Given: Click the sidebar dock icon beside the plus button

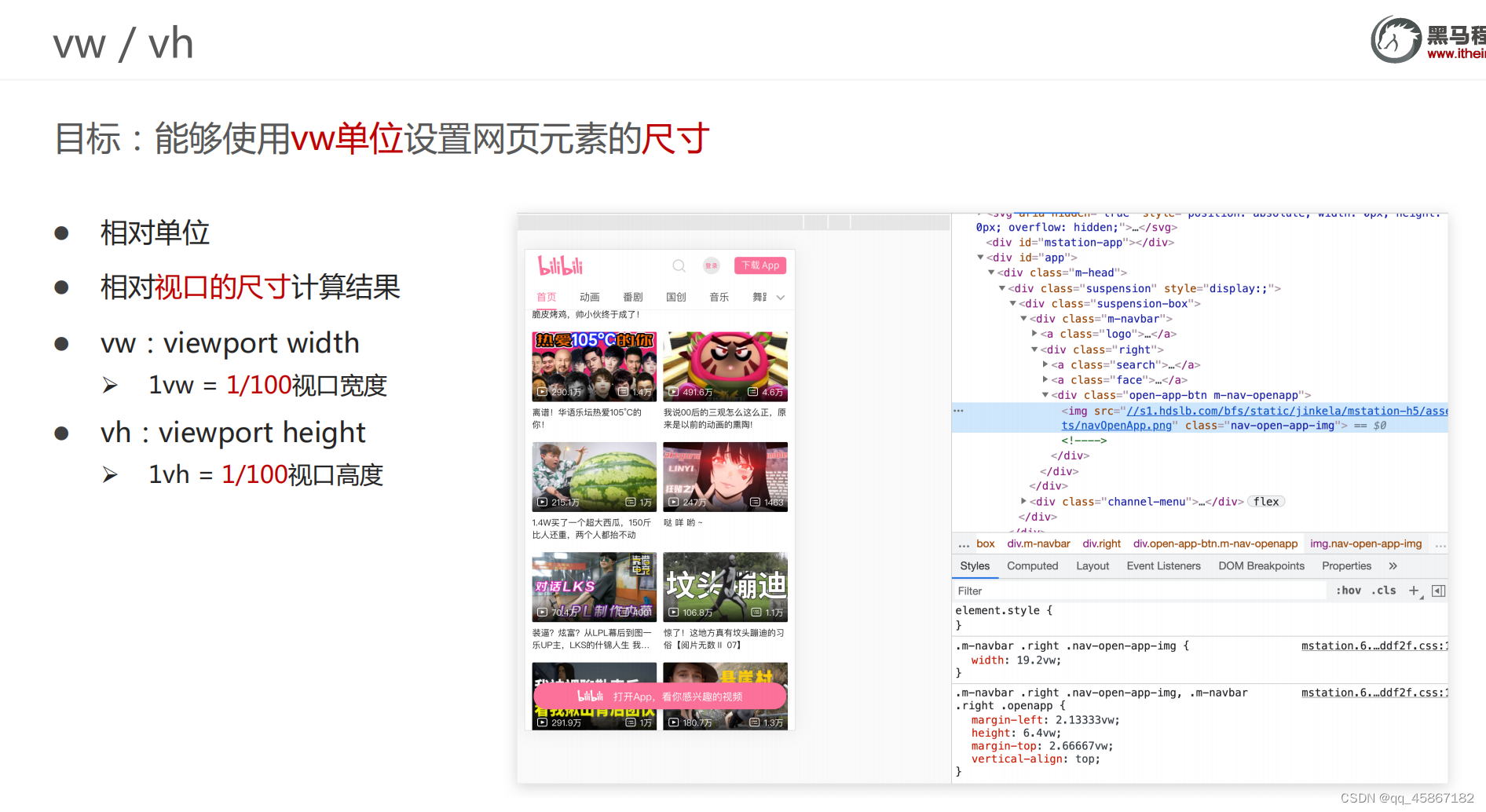Looking at the screenshot, I should (1439, 590).
